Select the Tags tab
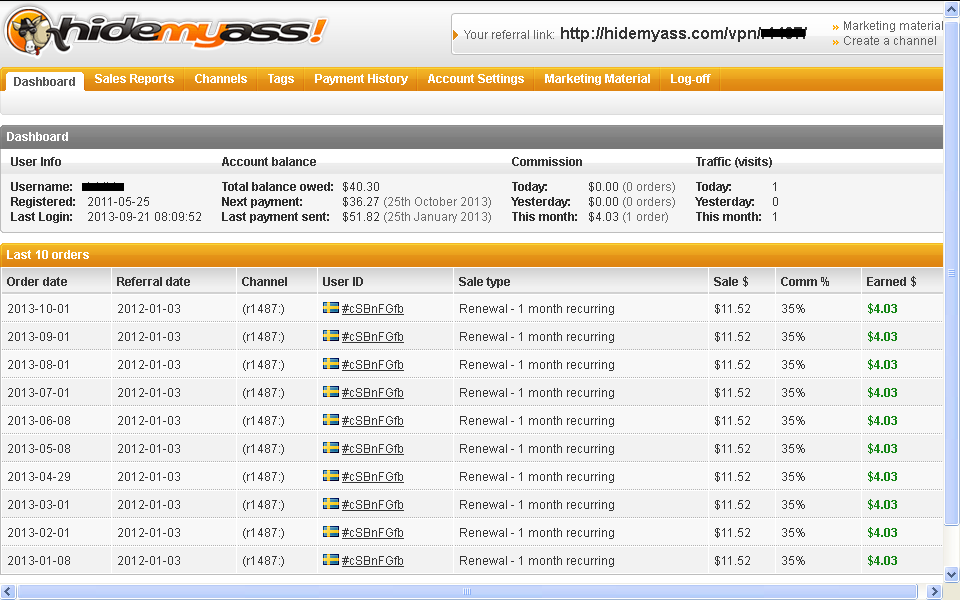Screen dimensions: 960x600 pos(280,78)
